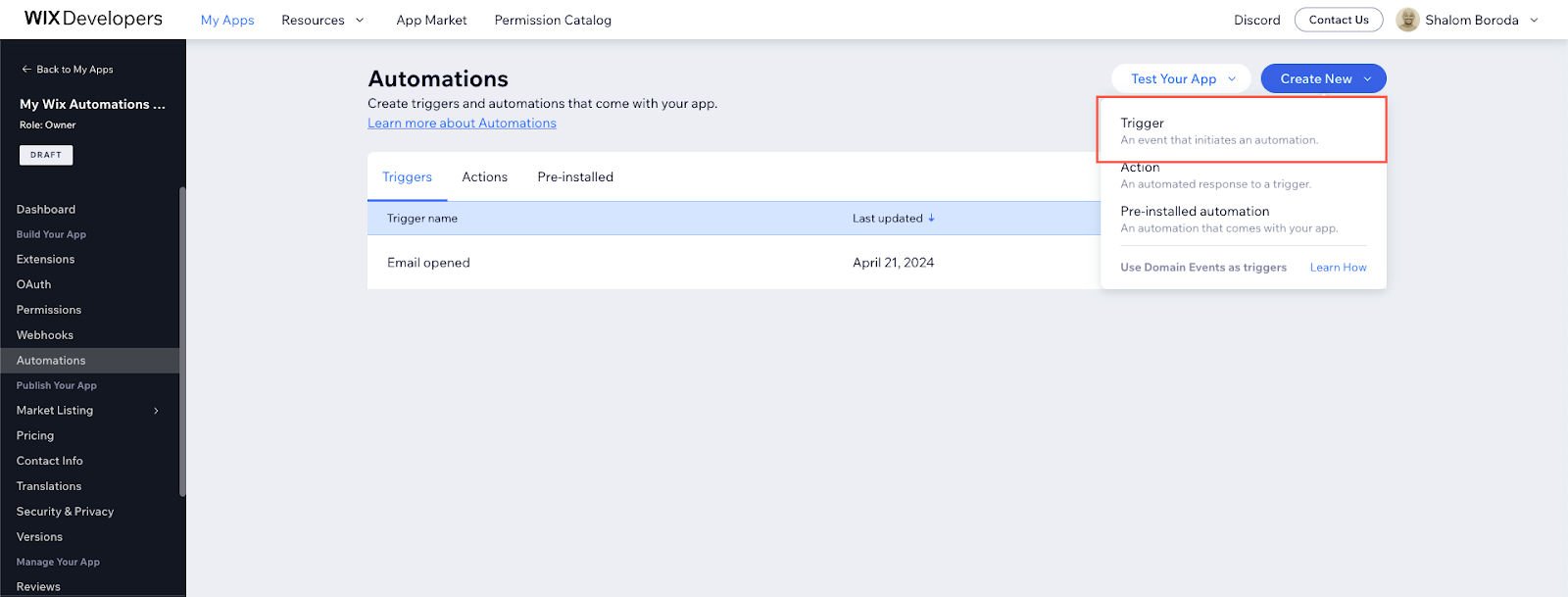Click the DRAFT status badge

[46, 155]
